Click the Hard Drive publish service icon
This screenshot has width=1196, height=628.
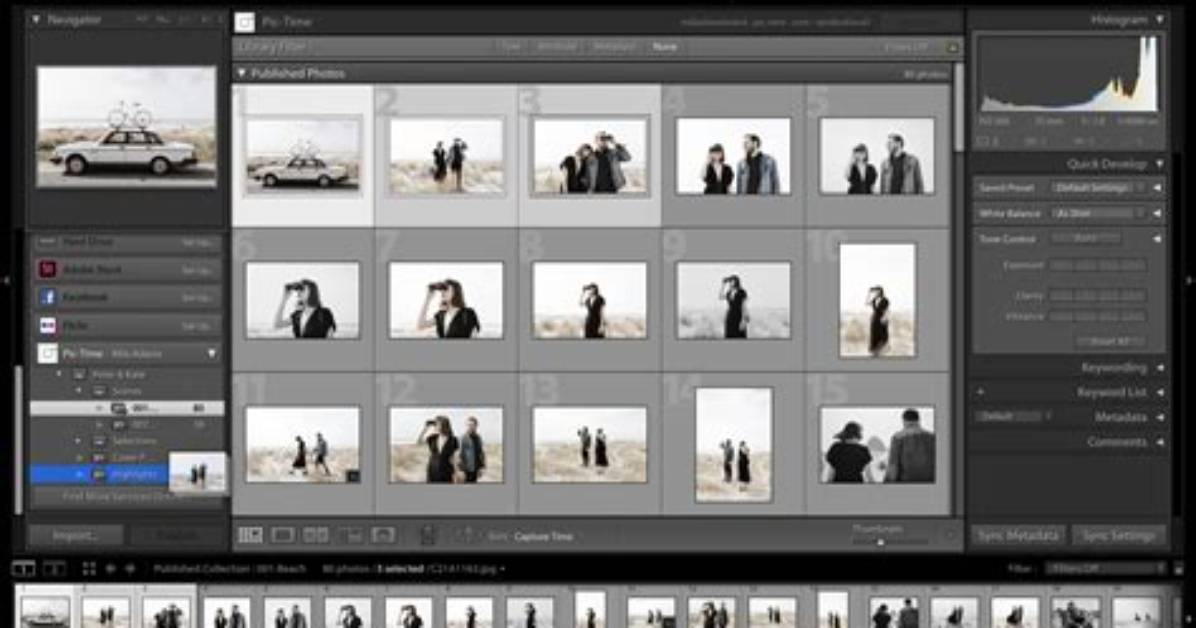pos(47,242)
